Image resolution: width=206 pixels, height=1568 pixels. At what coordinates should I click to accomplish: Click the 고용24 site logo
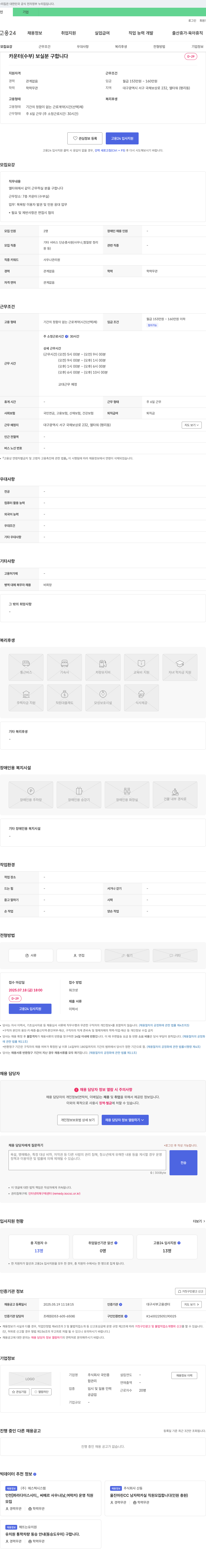pyautogui.click(x=8, y=33)
